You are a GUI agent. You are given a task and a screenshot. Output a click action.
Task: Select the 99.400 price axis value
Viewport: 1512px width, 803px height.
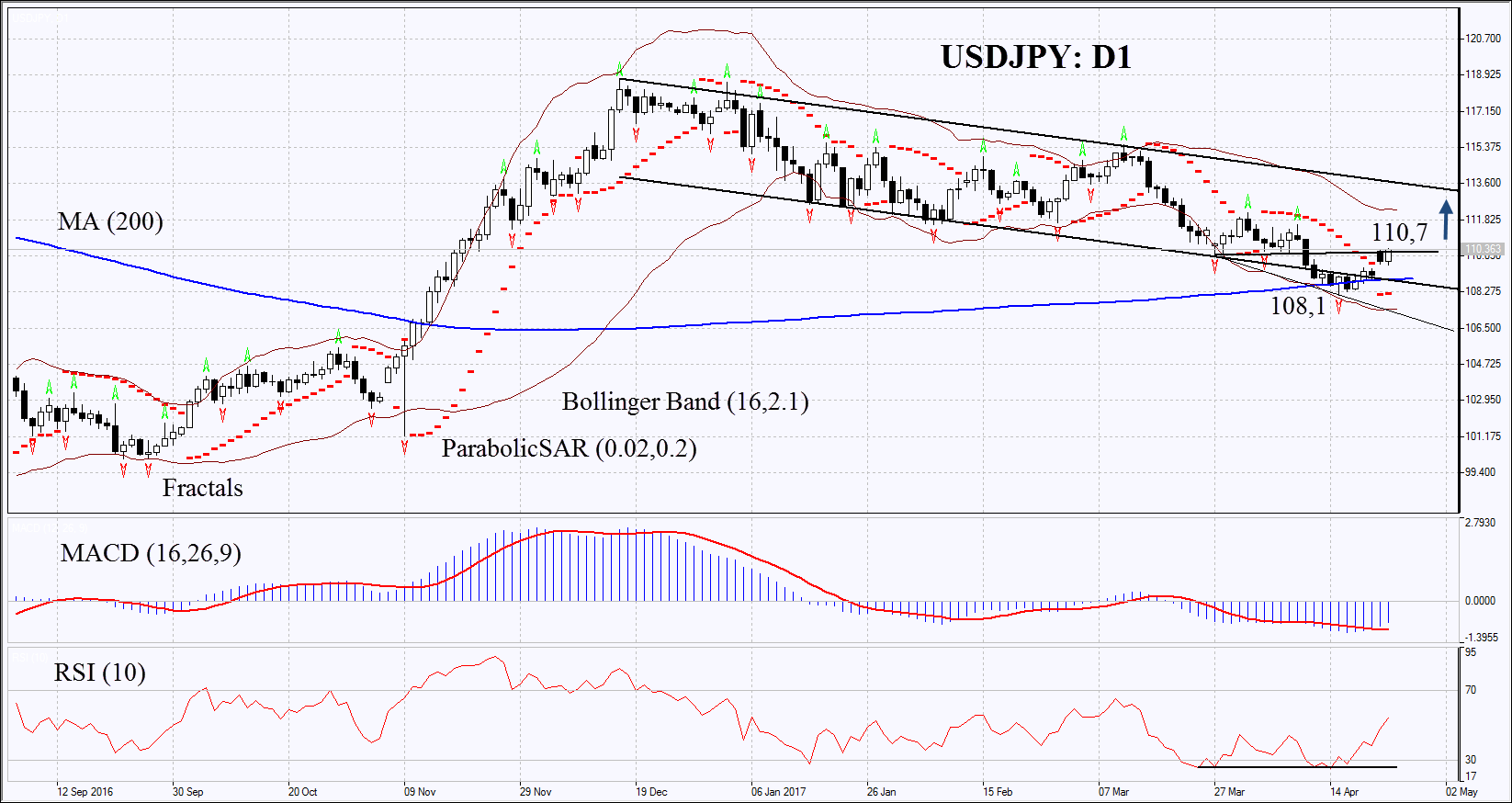point(1481,472)
